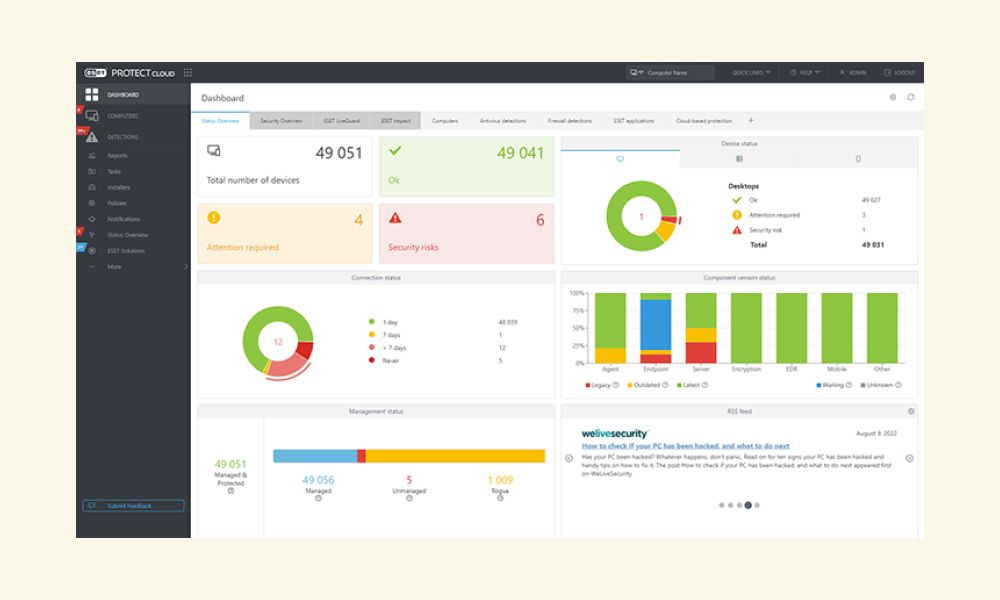Click info icon under Managed & Protected

click(231, 491)
